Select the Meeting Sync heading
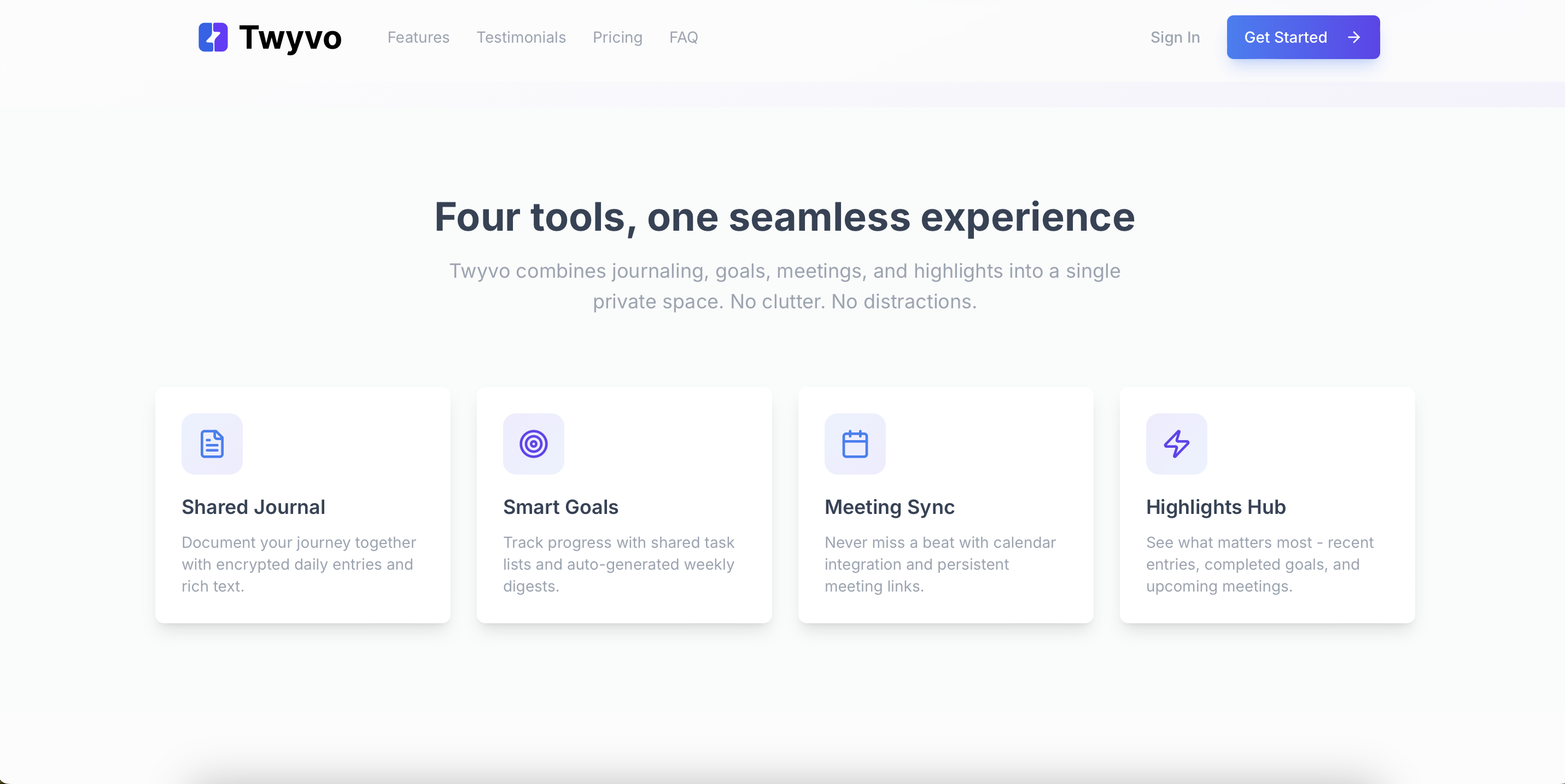This screenshot has height=784, width=1565. [889, 507]
